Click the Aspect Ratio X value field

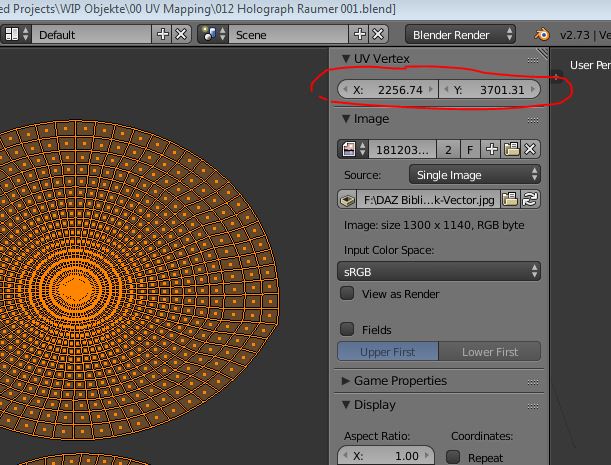point(386,455)
